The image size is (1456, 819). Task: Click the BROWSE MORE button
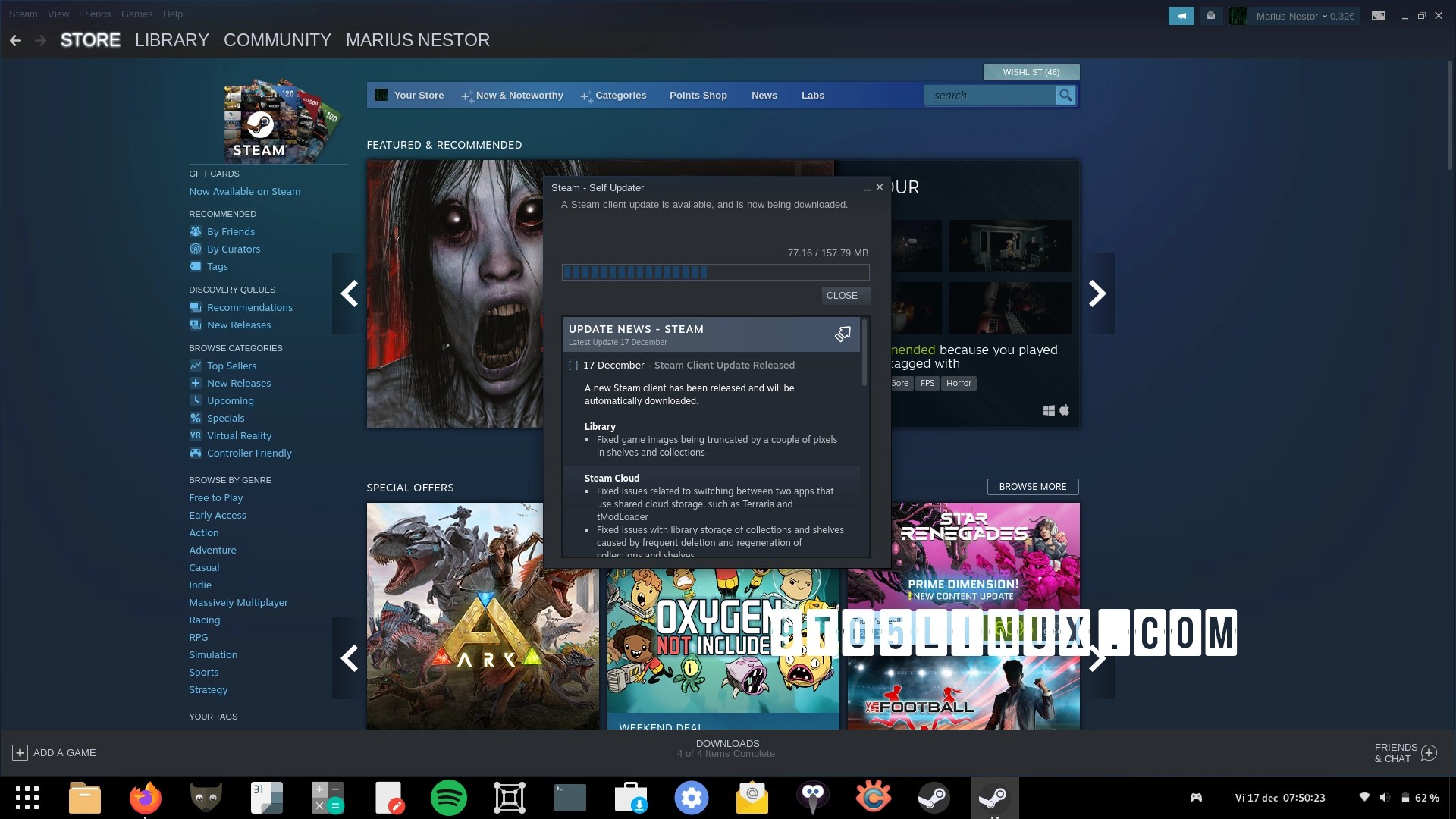pyautogui.click(x=1032, y=487)
